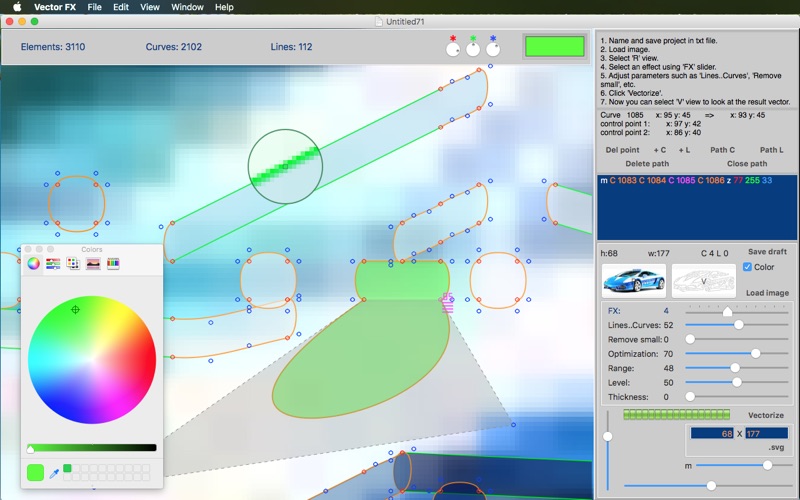The image size is (800, 500).
Task: Click the + L add line button
Action: (684, 150)
